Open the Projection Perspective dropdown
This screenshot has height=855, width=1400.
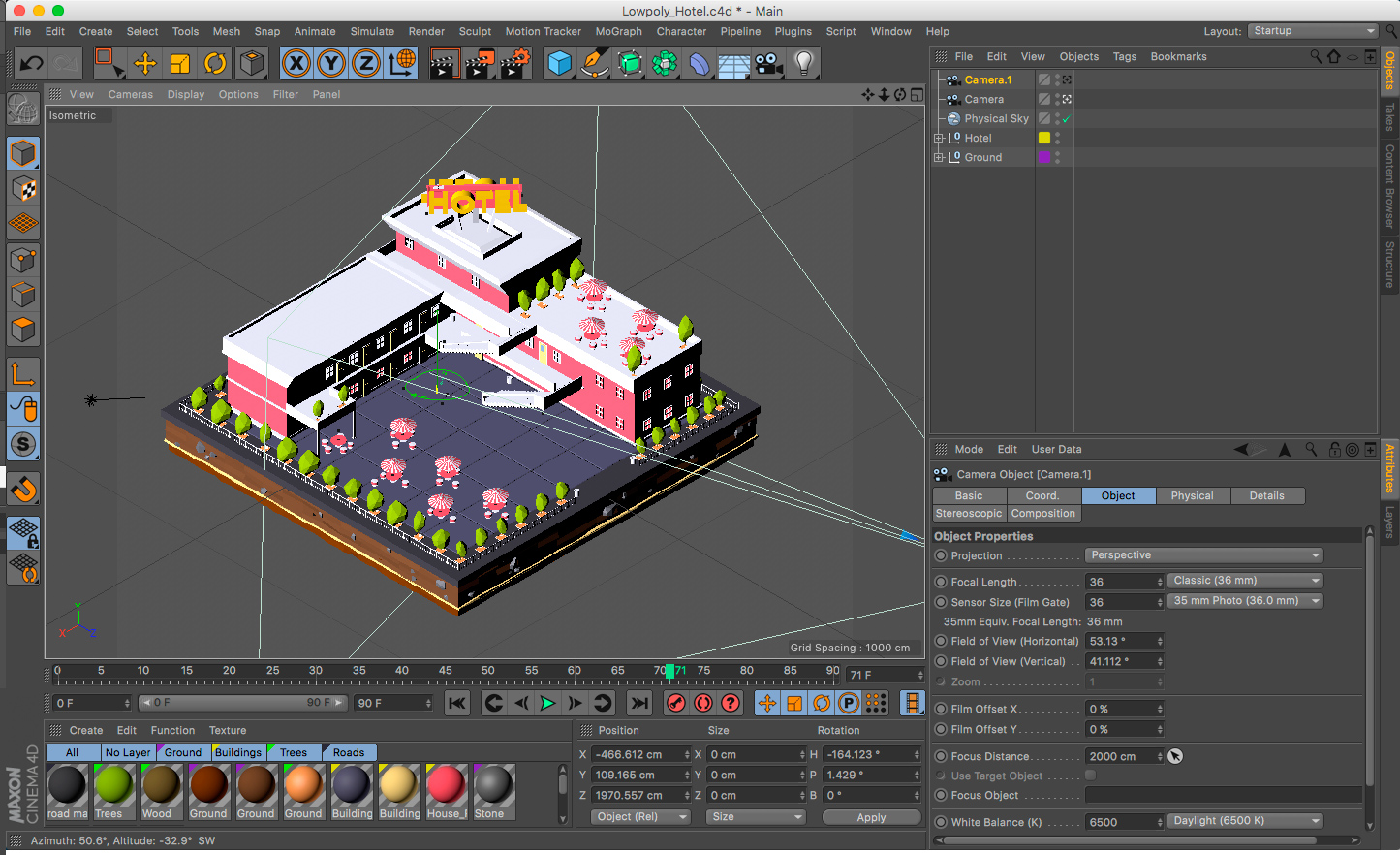click(x=1203, y=555)
